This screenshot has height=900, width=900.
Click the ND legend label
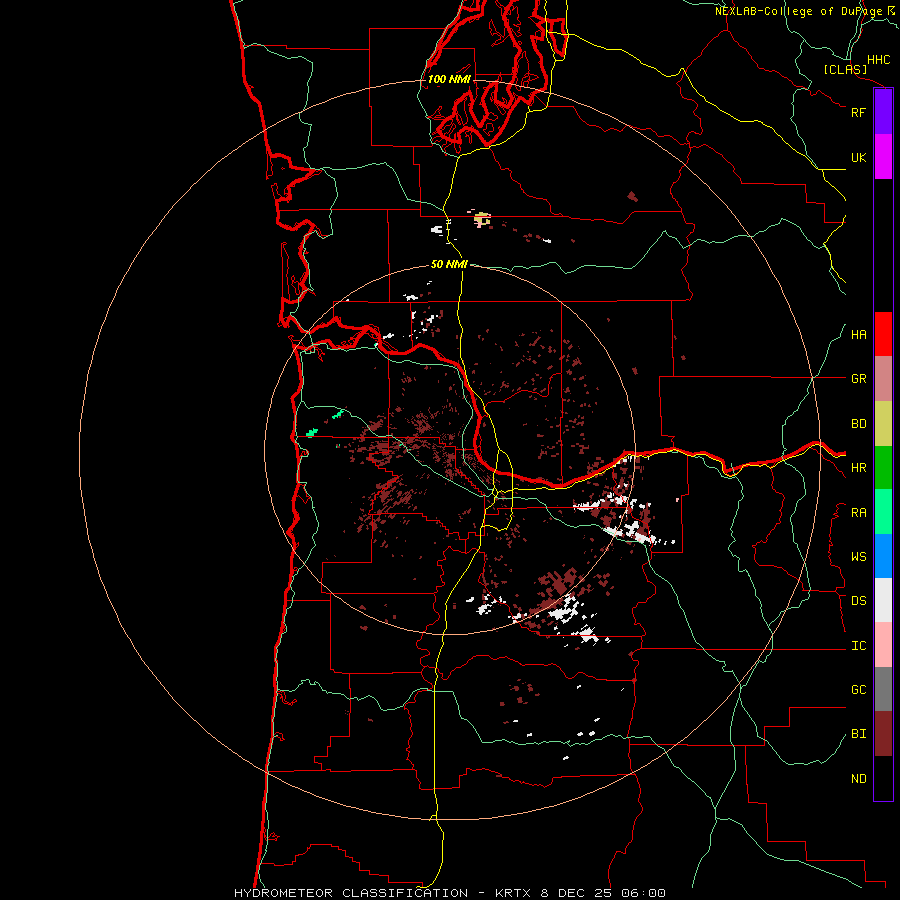coord(858,779)
